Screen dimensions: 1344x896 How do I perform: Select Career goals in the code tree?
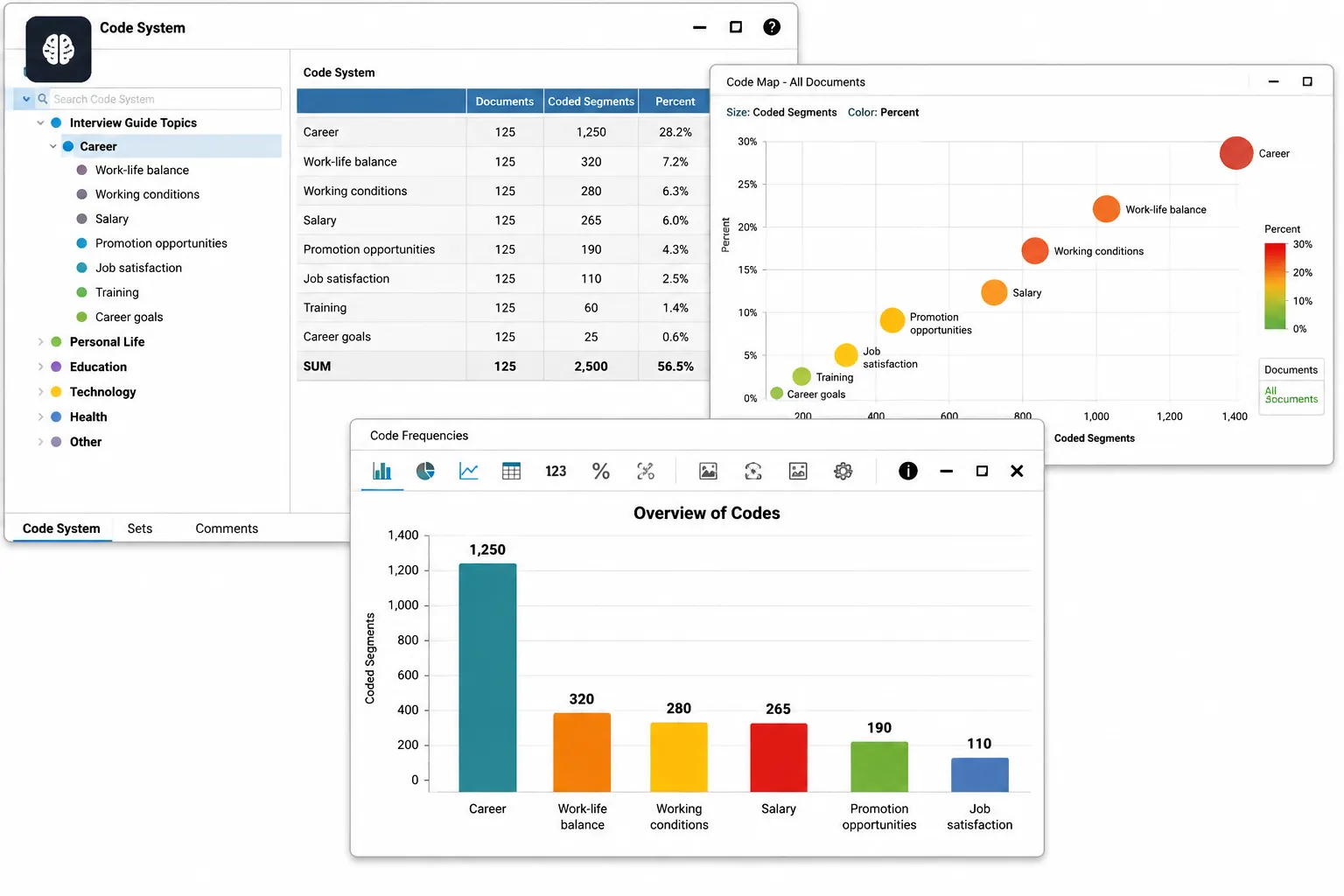(129, 317)
